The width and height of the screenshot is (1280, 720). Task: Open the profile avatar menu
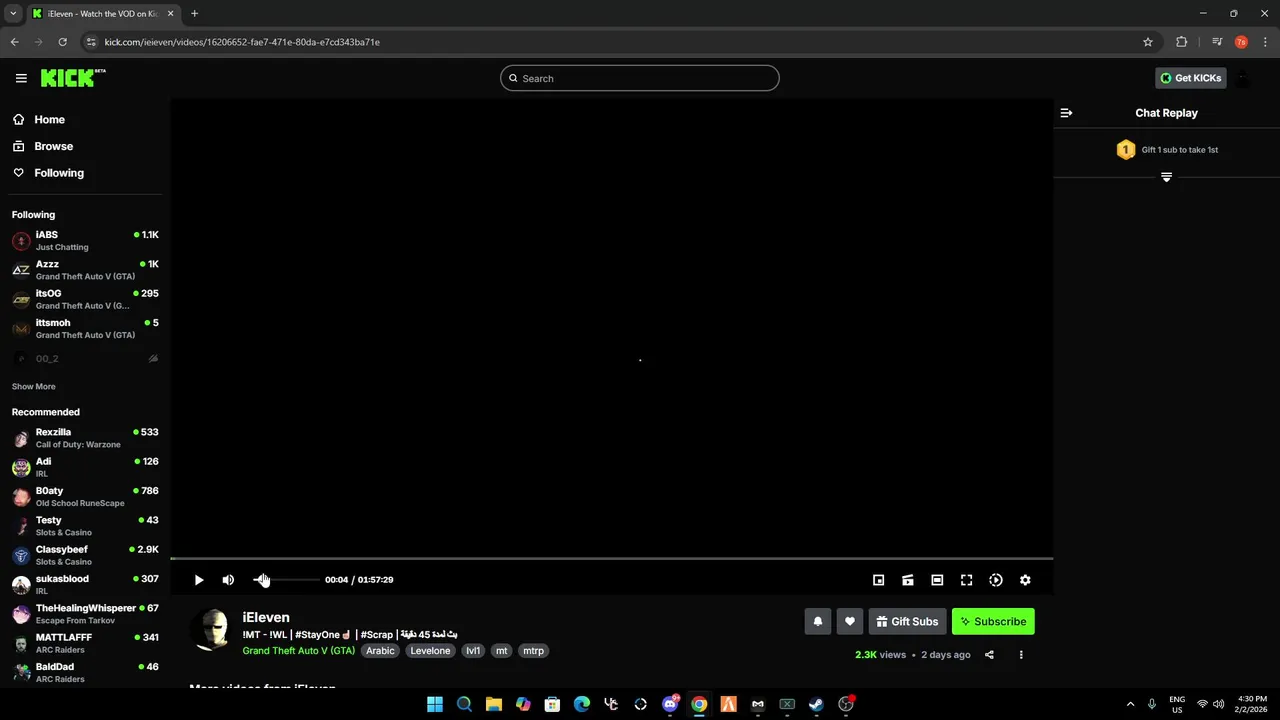pos(1242,78)
